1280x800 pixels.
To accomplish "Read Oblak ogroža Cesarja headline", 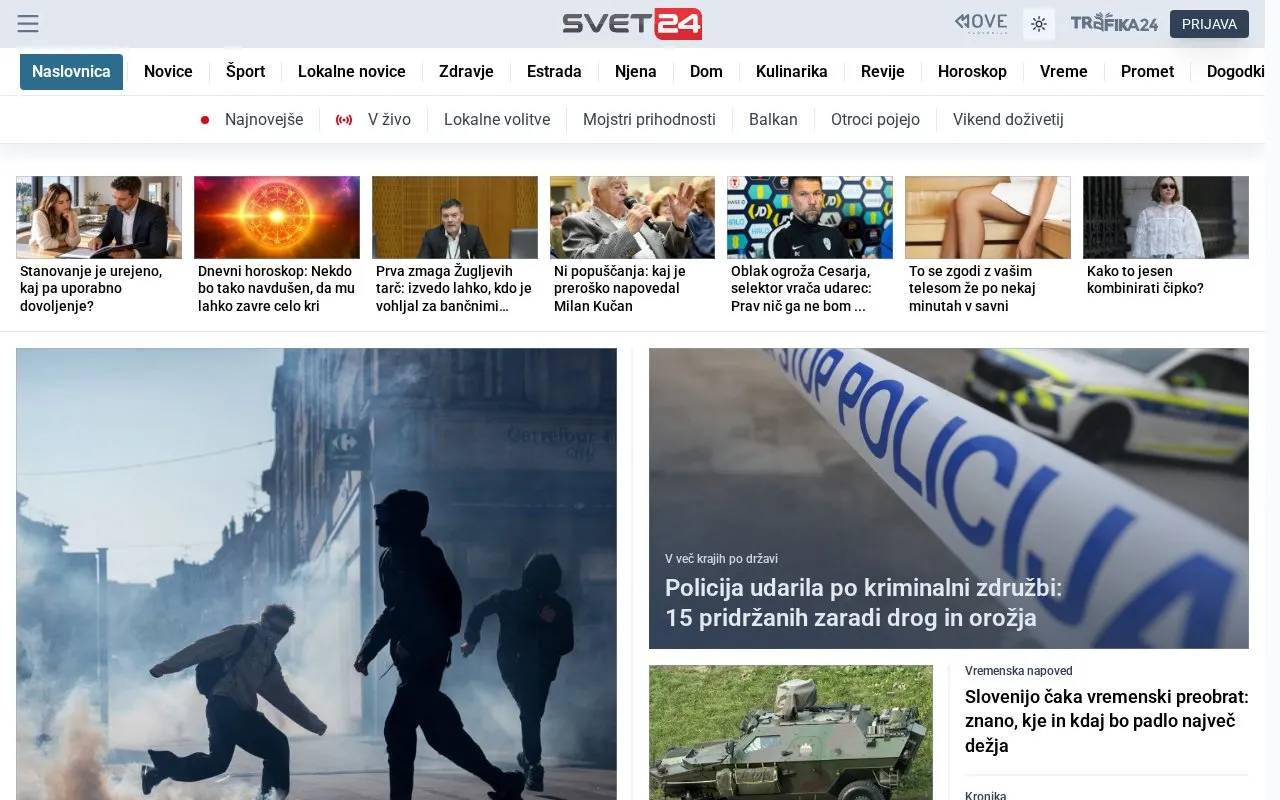I will click(801, 288).
